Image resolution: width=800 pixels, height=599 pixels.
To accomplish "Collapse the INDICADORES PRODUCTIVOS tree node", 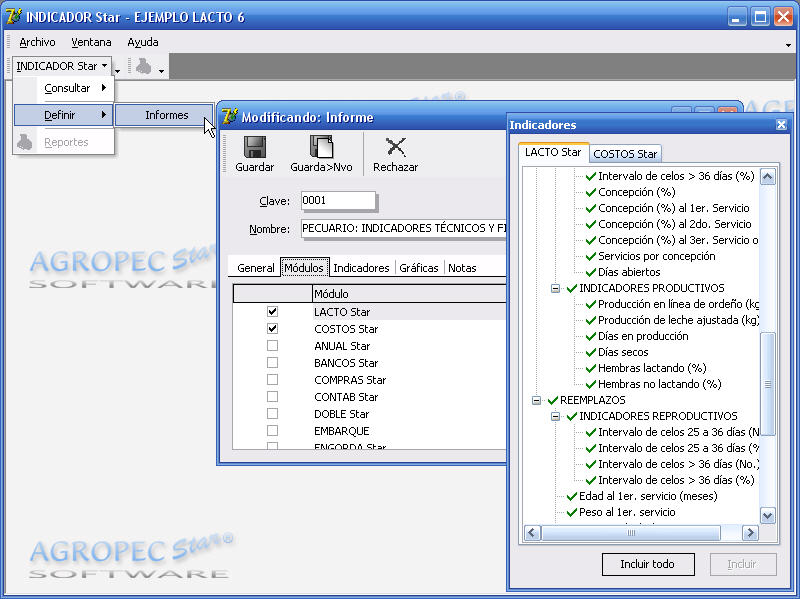I will (x=555, y=288).
